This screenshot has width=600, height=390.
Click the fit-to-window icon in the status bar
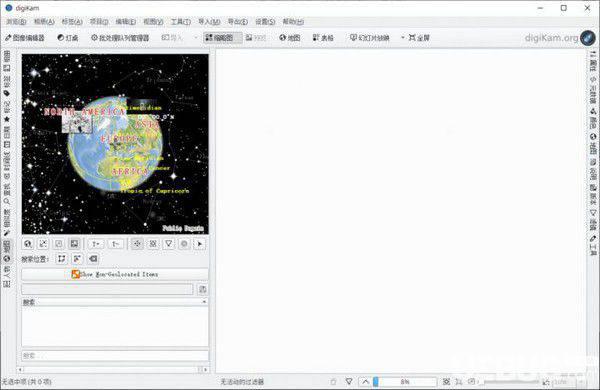(446, 382)
